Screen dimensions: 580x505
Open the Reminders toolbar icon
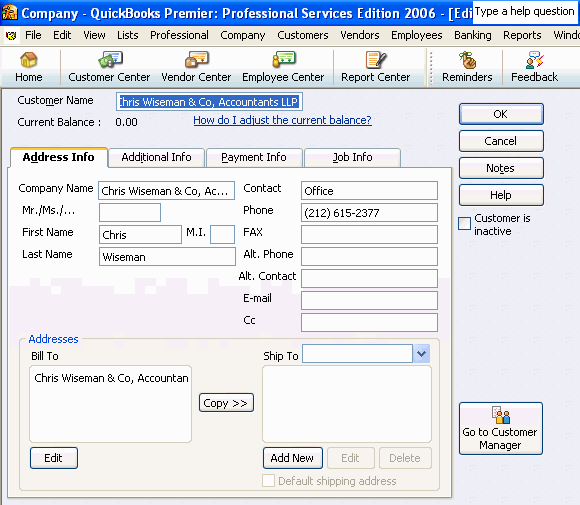(x=467, y=67)
